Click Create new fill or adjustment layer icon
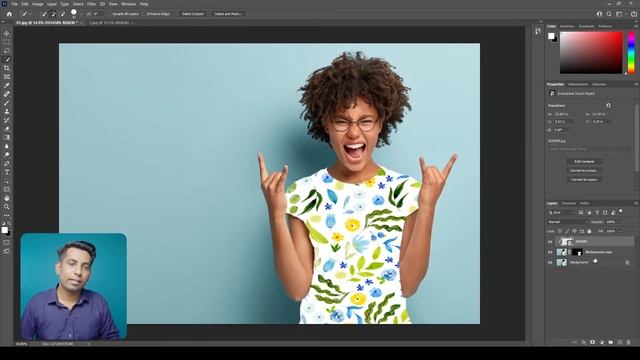Viewport: 640px width, 360px height. [602, 342]
